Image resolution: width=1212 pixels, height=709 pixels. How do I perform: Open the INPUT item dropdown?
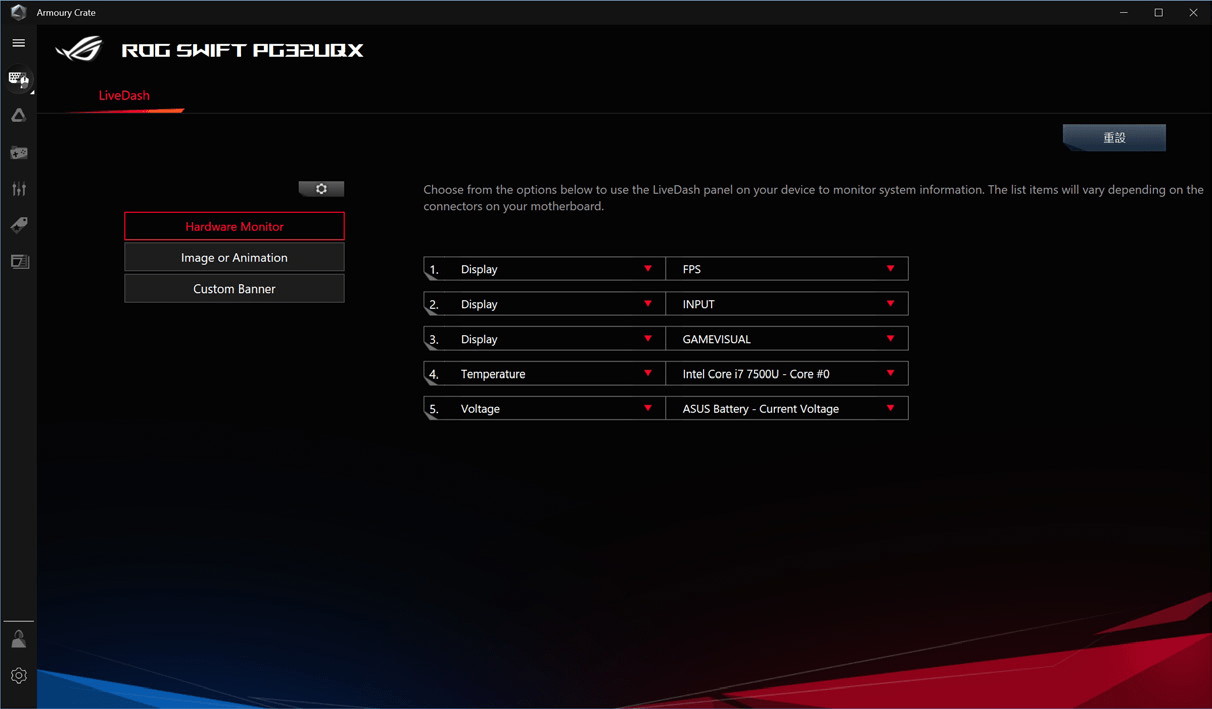[787, 304]
